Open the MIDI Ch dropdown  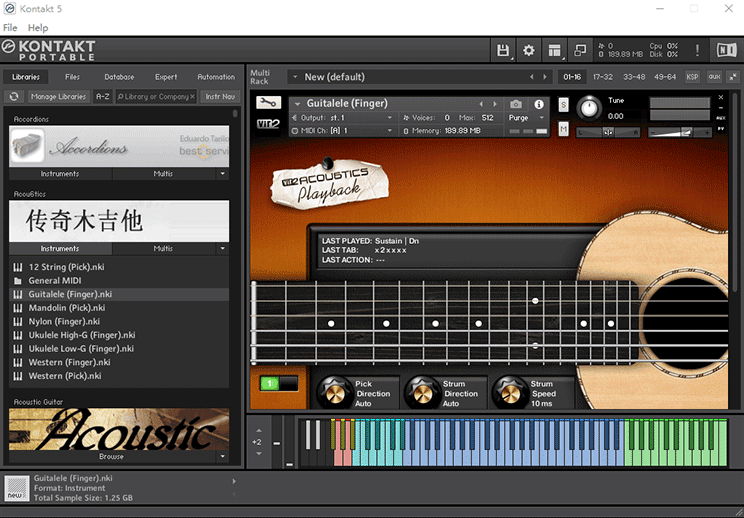coord(390,130)
